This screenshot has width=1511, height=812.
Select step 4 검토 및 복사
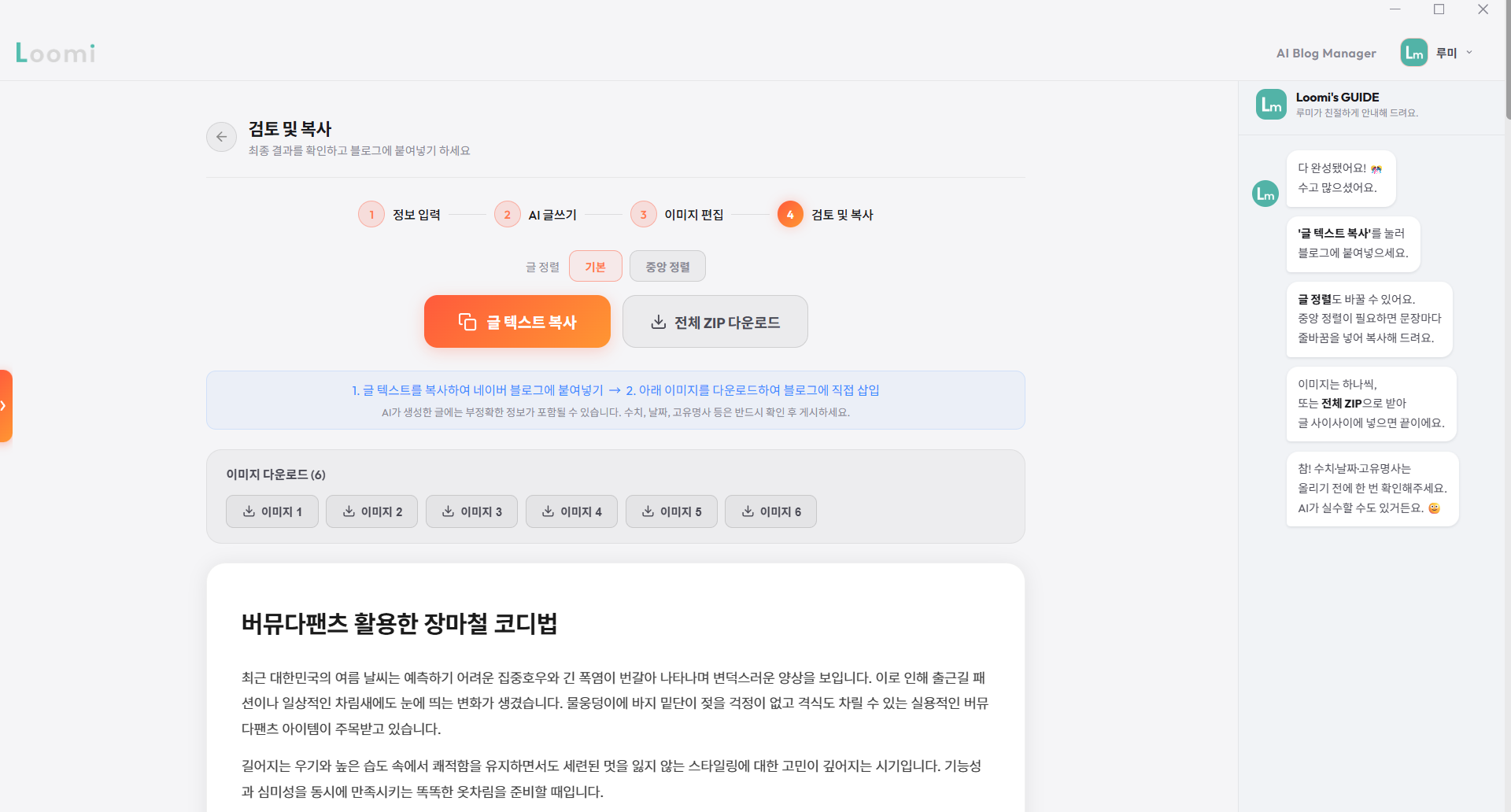(x=826, y=214)
